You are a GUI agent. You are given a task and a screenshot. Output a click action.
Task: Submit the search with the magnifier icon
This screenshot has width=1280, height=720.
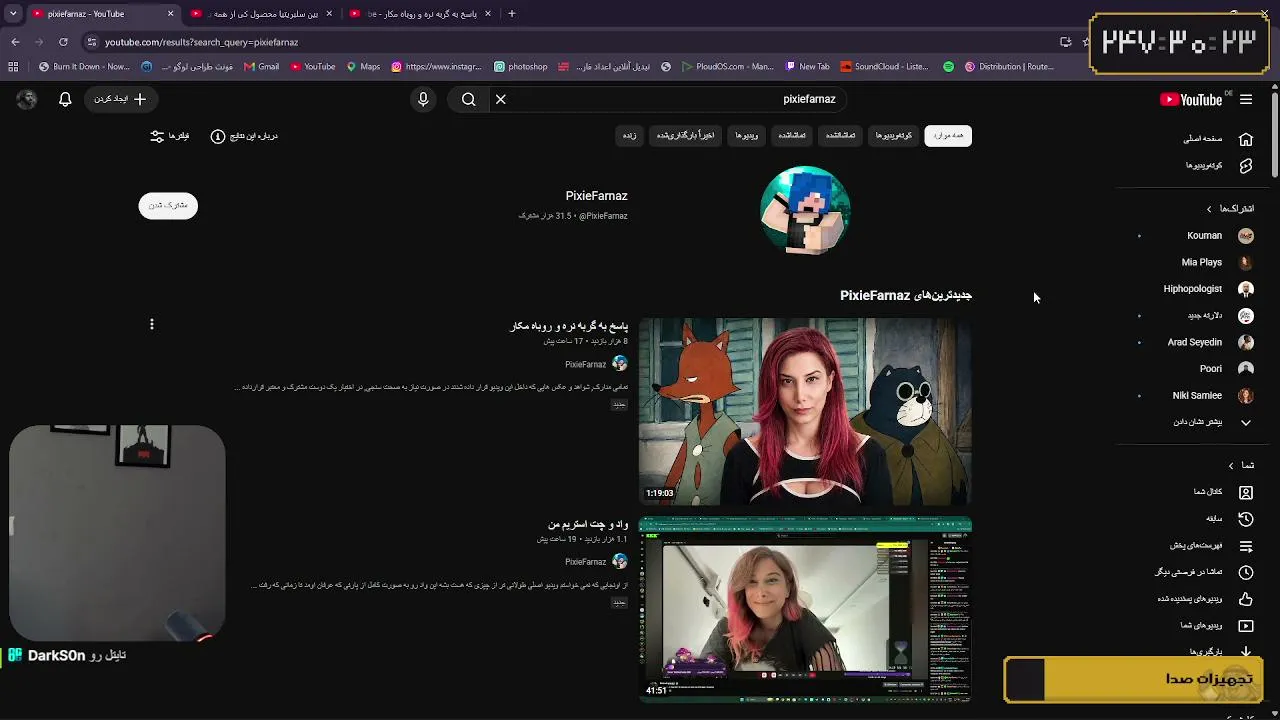coord(468,99)
